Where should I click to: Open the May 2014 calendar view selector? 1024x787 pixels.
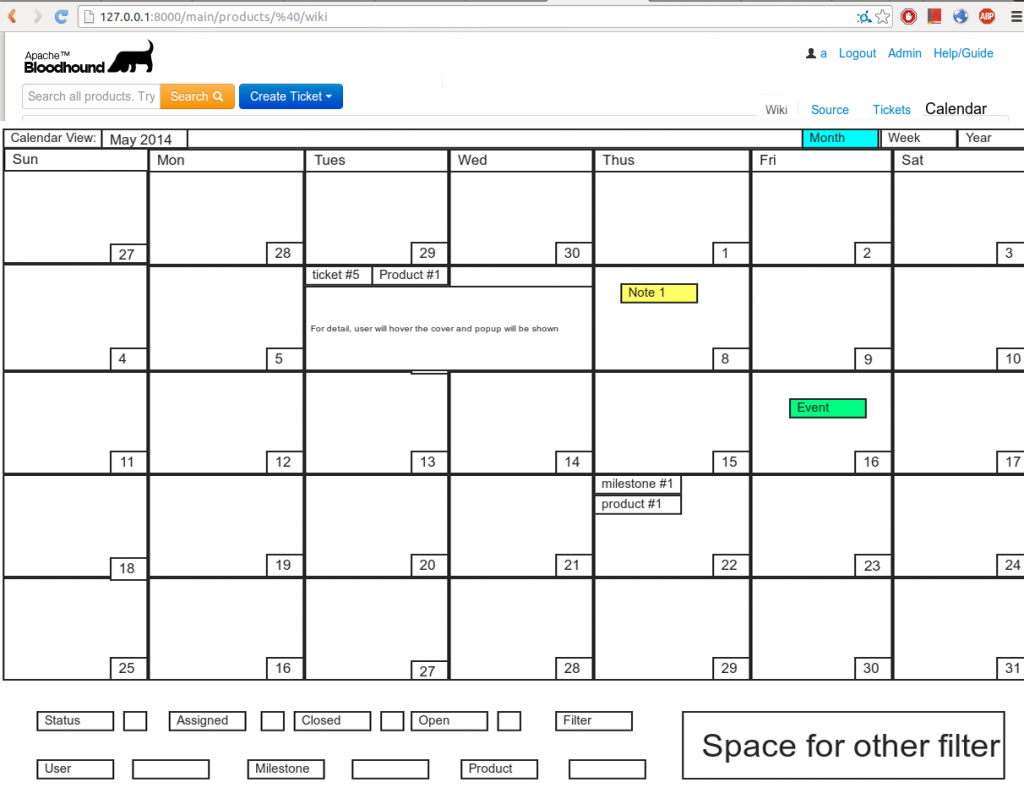point(143,139)
